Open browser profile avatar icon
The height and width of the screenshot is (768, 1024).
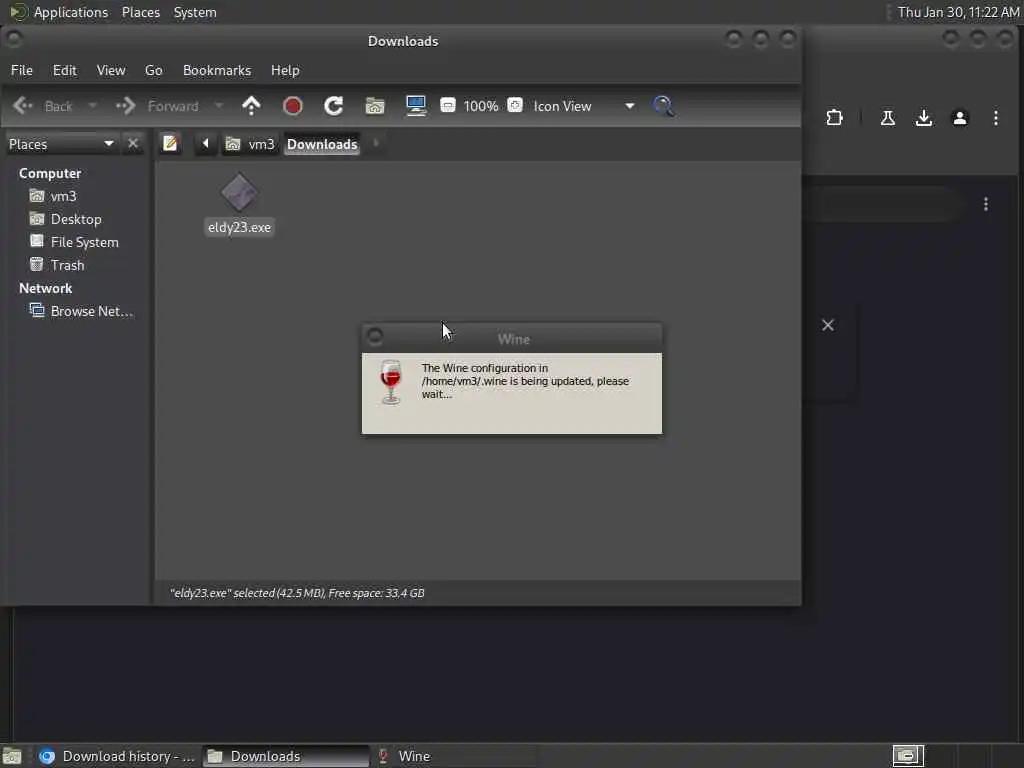[x=959, y=118]
